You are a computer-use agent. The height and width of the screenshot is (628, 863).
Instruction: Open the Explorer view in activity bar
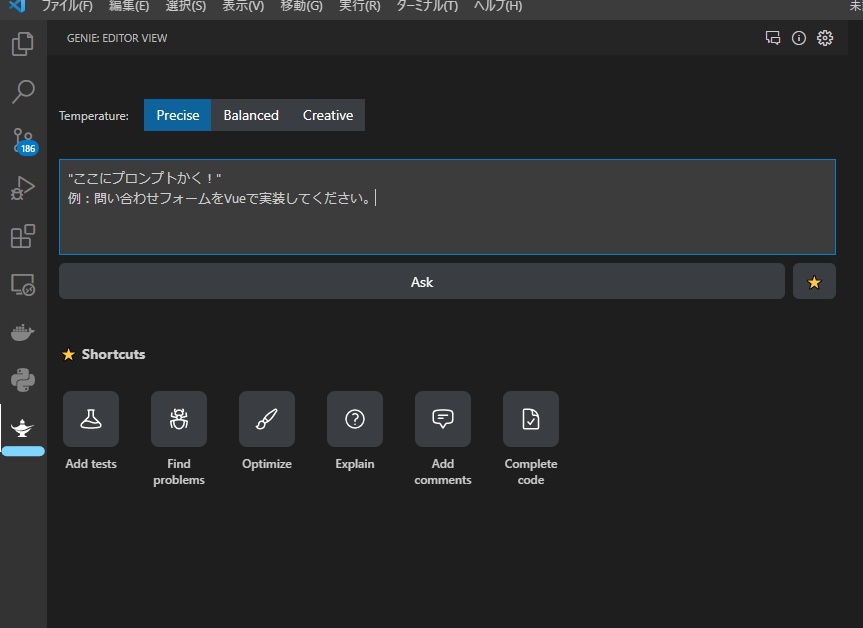[x=23, y=45]
